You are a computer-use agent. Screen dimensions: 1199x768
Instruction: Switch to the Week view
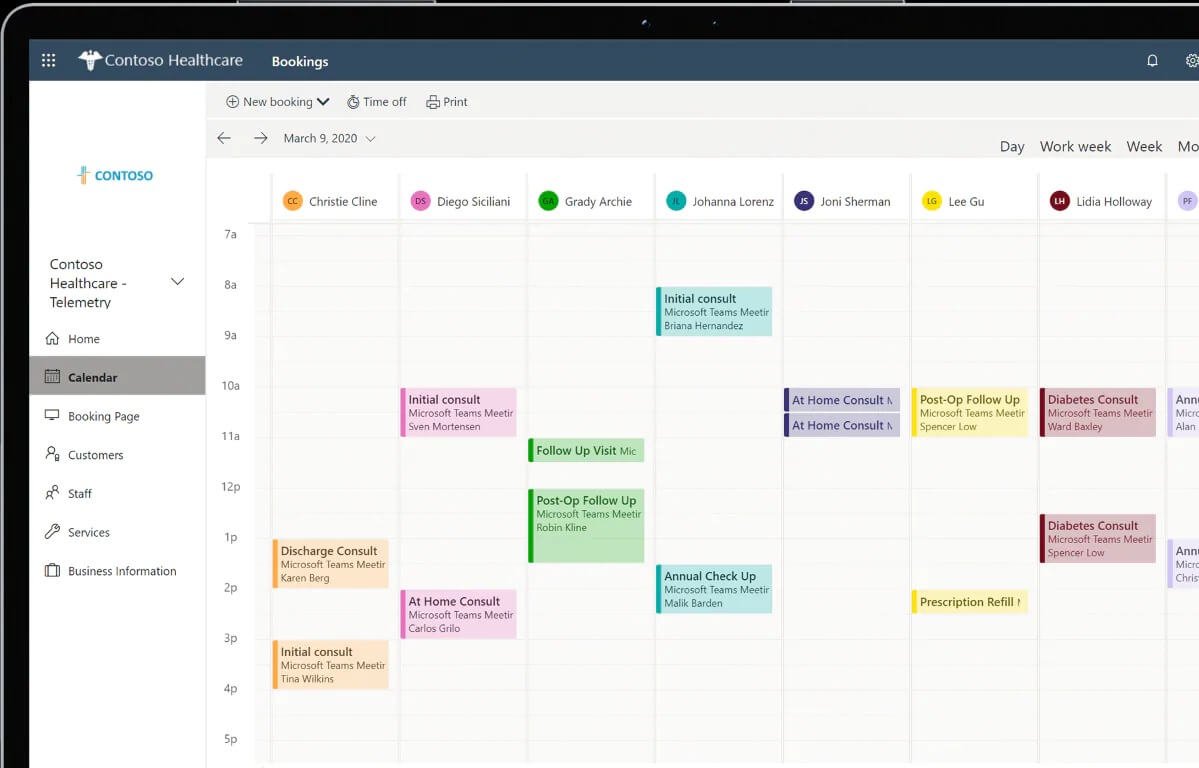(1143, 146)
